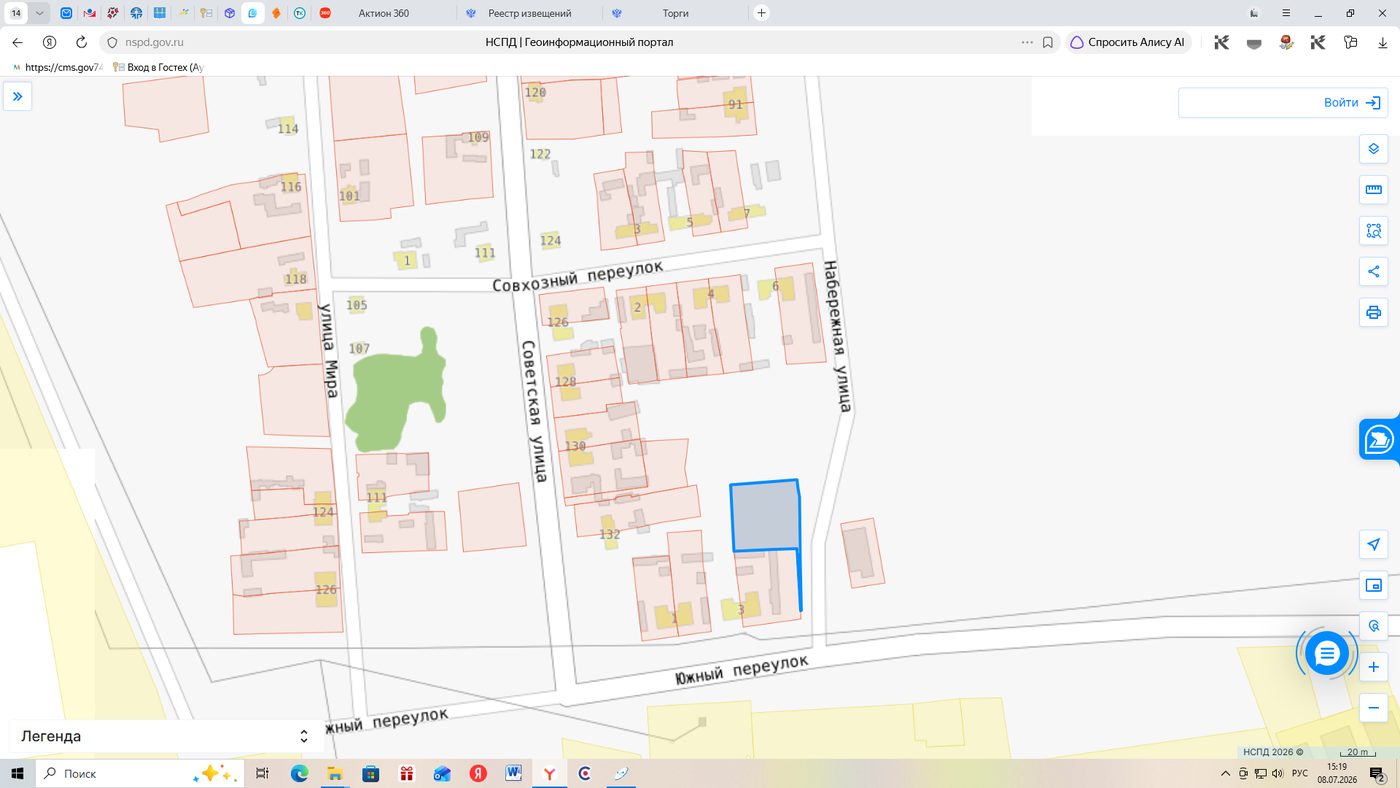Zoom in with the plus button
This screenshot has width=1400, height=788.
1373,667
